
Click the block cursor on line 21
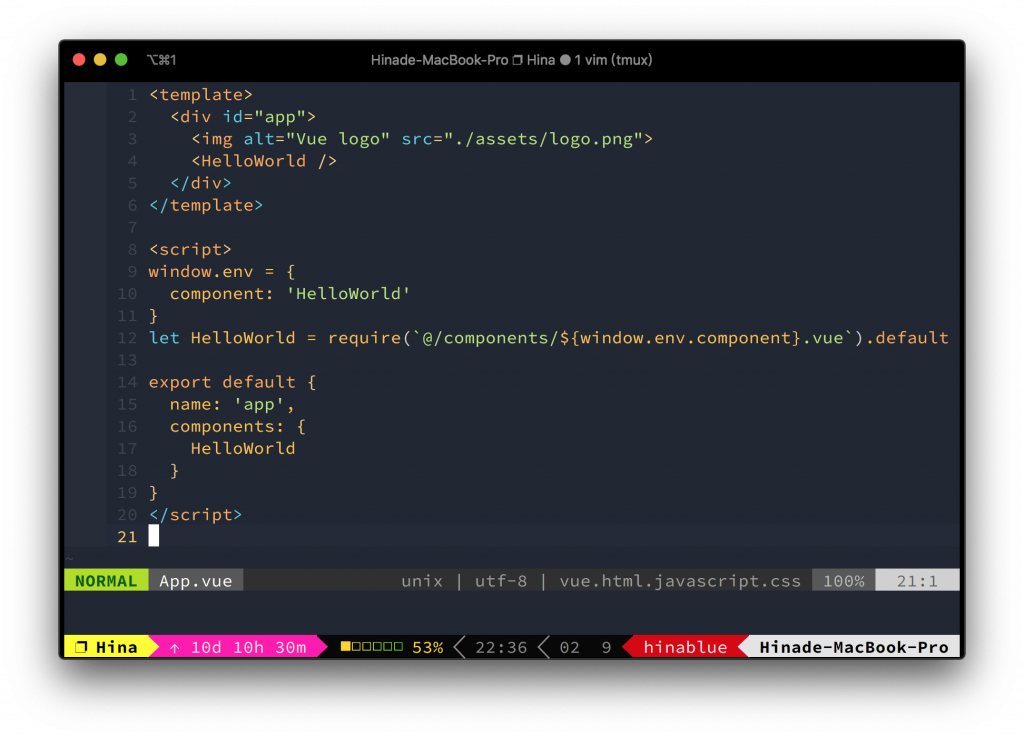click(153, 536)
